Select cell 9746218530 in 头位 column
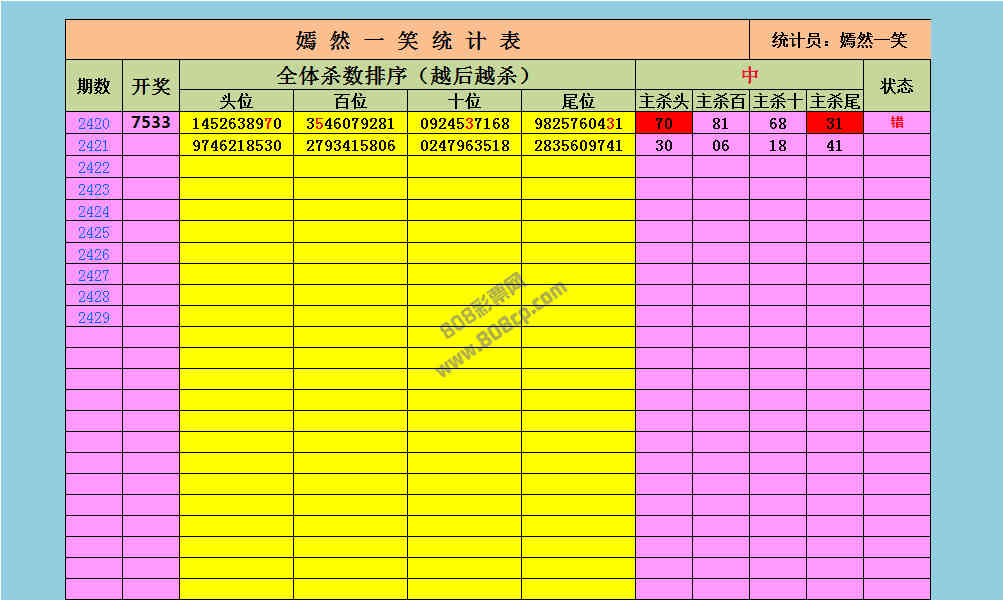This screenshot has width=1003, height=600. pos(237,146)
